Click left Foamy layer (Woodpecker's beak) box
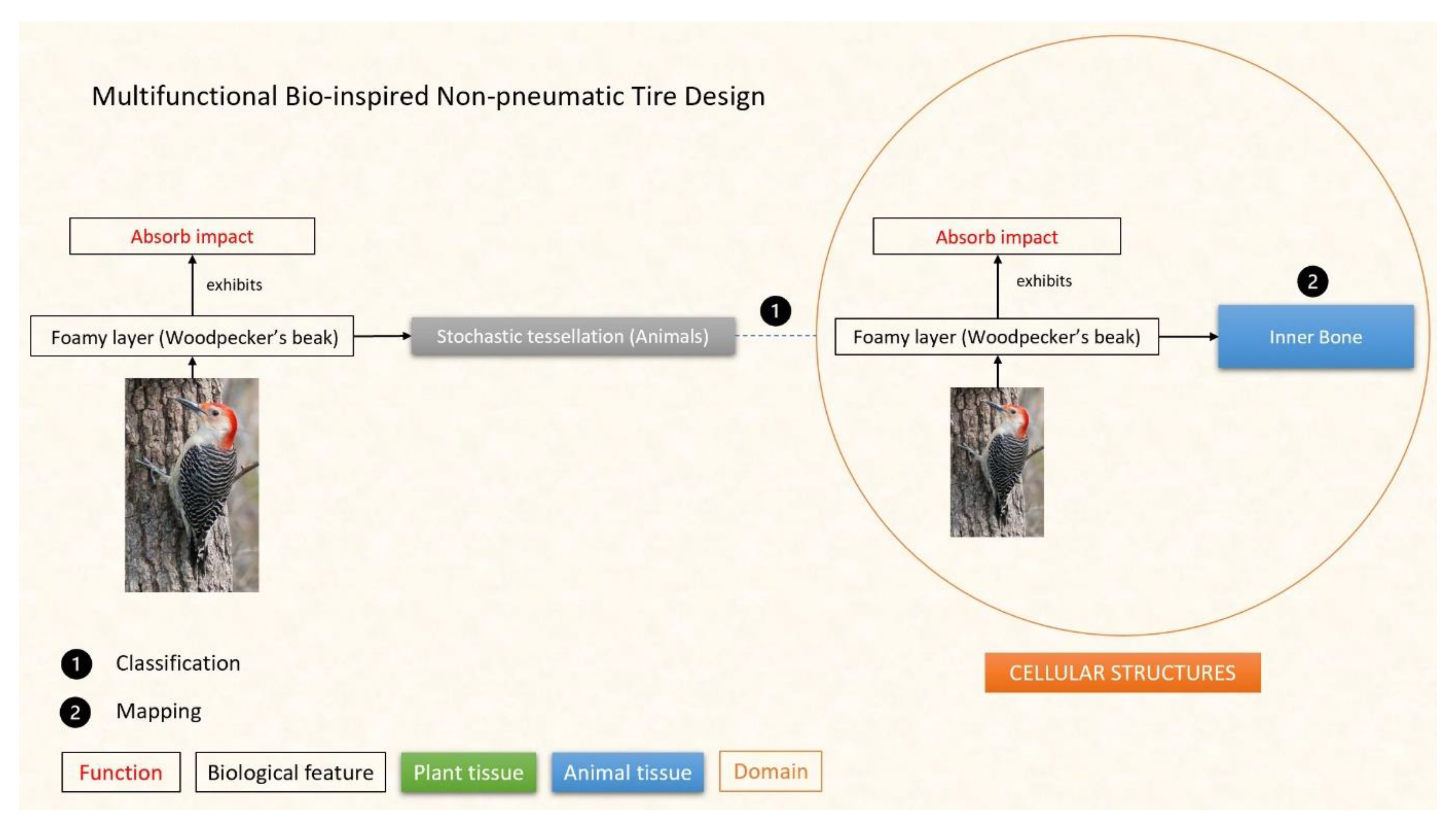Screen dimensions: 1456x825 click(x=192, y=336)
